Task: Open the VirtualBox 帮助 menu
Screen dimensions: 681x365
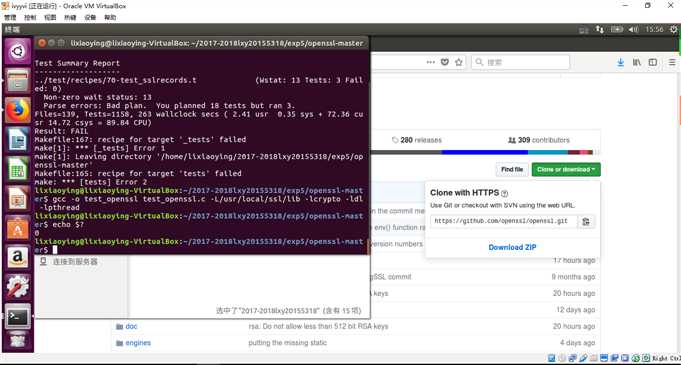Action: tap(110, 17)
